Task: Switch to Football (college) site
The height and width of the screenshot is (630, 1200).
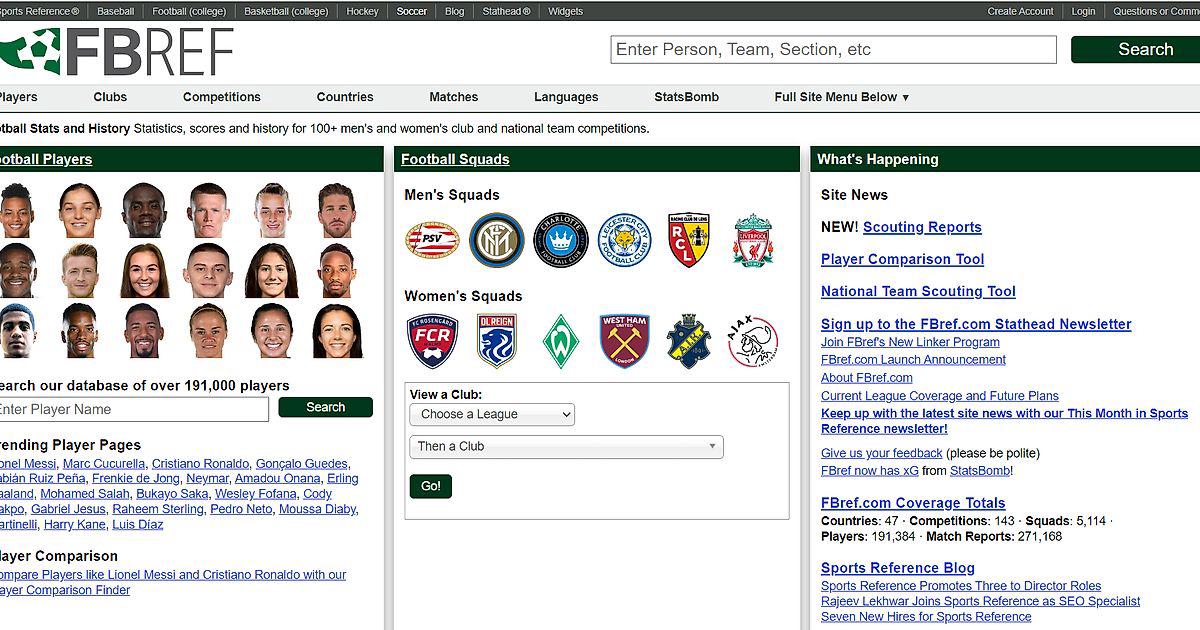Action: (189, 11)
